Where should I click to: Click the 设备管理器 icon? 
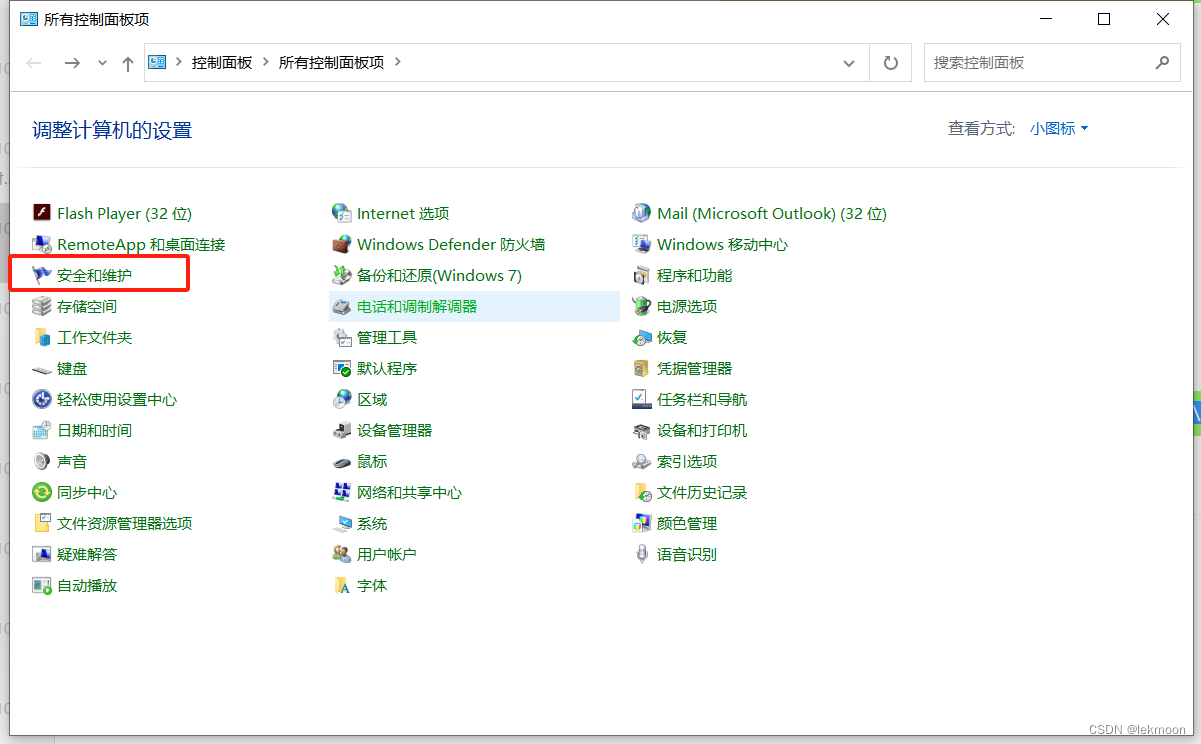coord(341,430)
